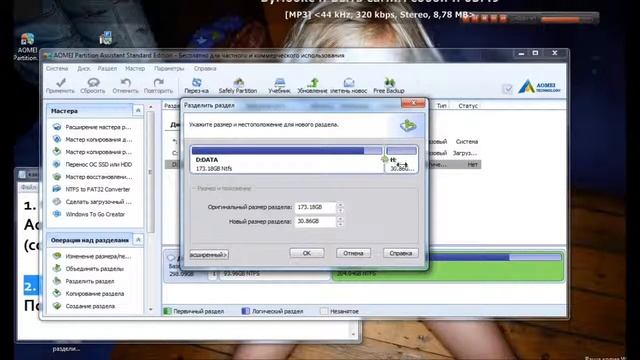Expand the Advanced (Расширенный) options

tap(209, 255)
